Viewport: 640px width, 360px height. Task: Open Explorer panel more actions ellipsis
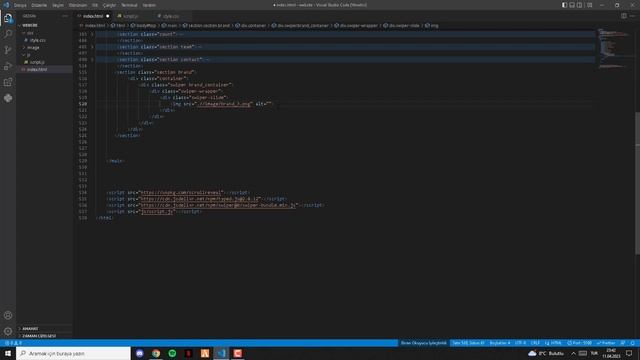tap(65, 16)
